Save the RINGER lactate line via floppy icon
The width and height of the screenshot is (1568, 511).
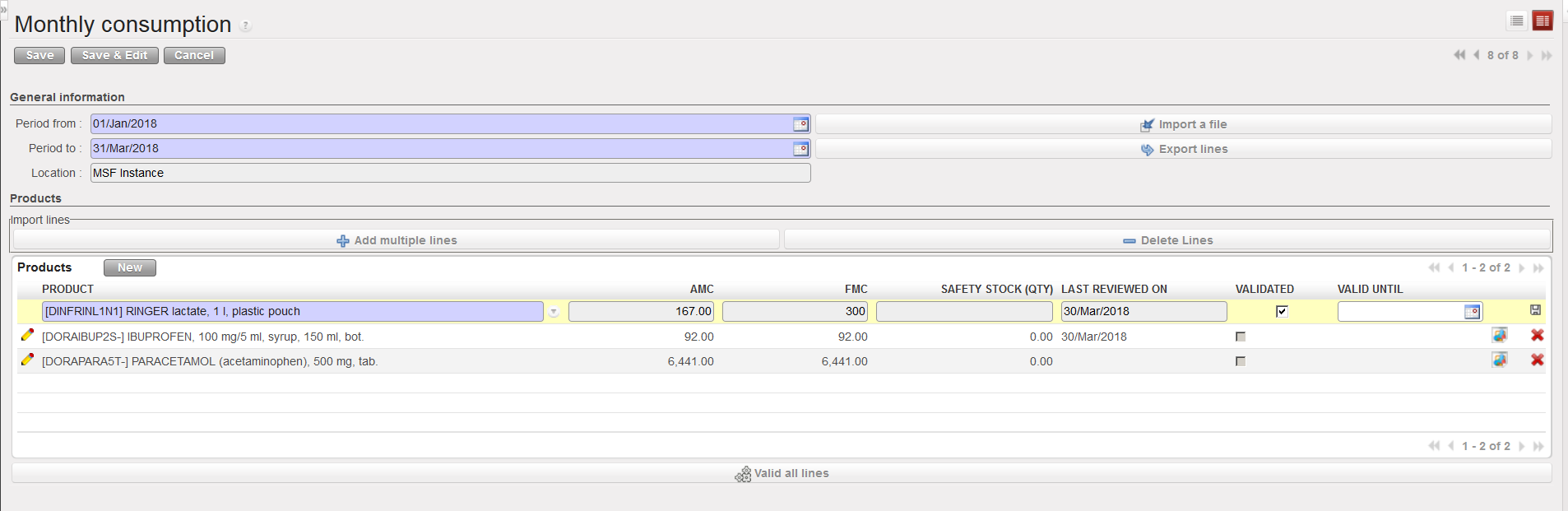click(x=1535, y=310)
